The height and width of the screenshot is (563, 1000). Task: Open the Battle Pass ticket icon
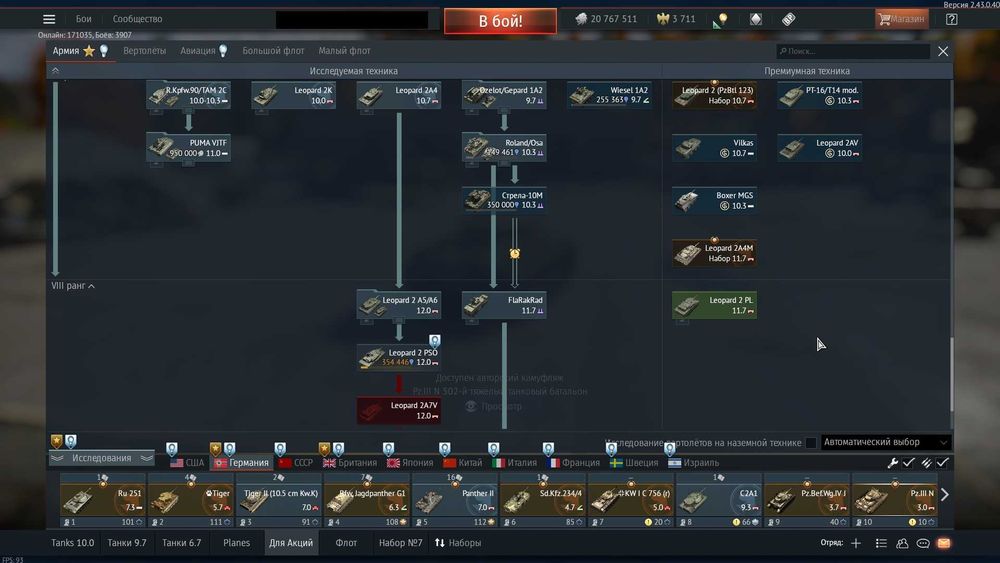tap(789, 19)
